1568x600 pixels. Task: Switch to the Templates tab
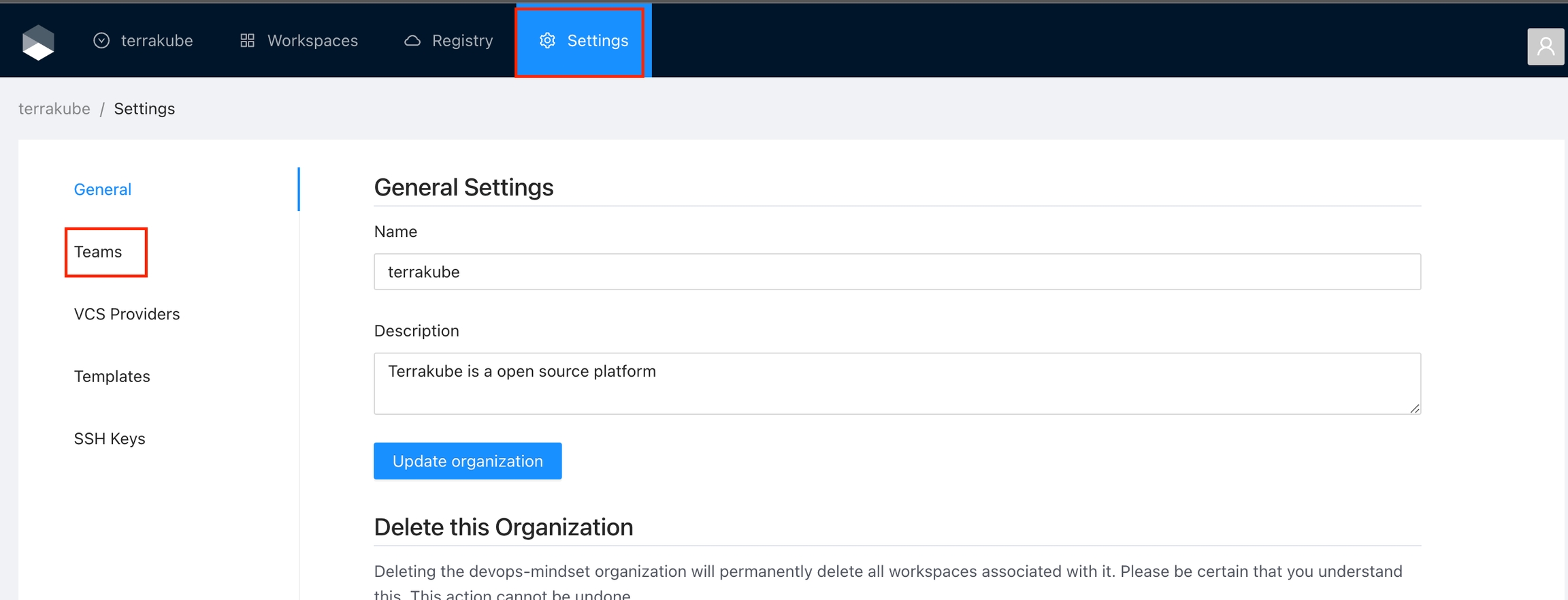pos(112,377)
